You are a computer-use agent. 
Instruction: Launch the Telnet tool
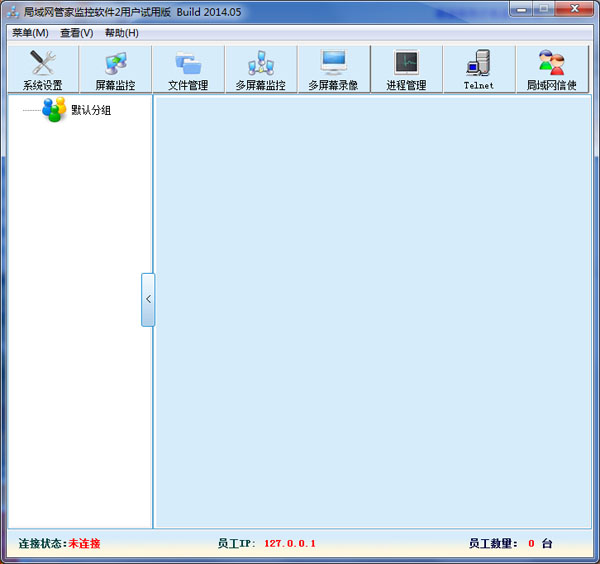point(479,70)
